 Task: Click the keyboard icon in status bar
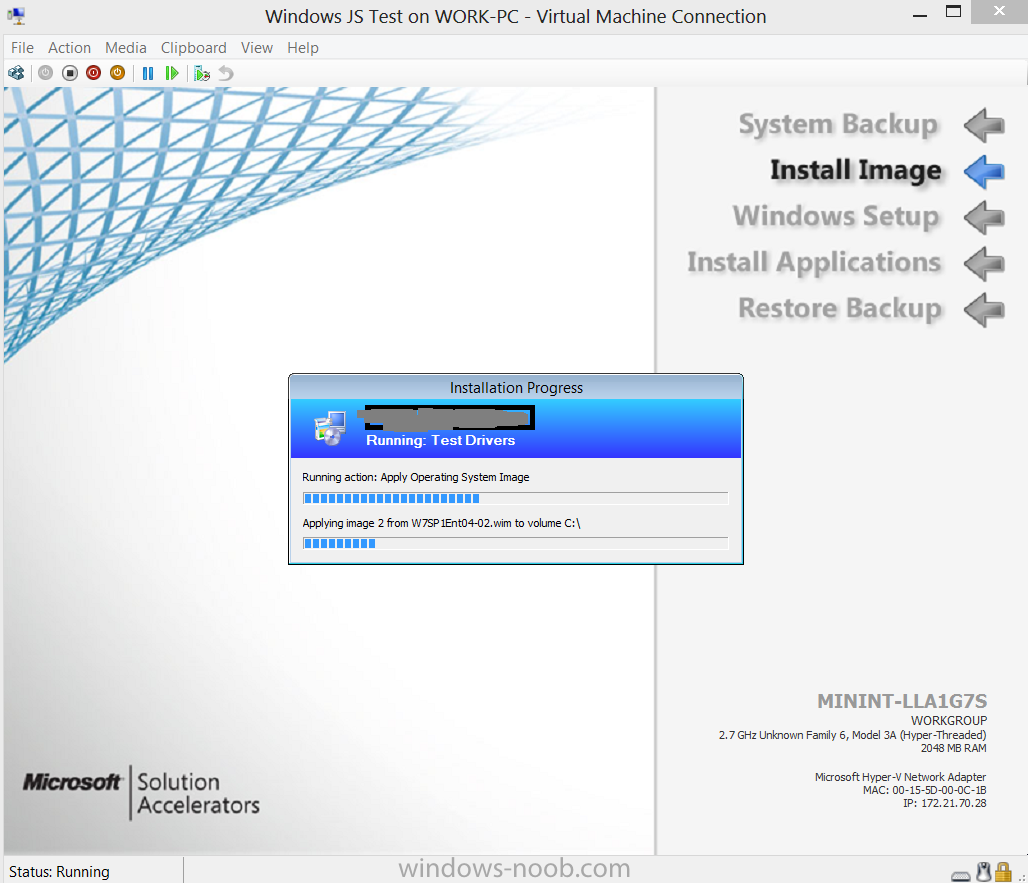(960, 876)
